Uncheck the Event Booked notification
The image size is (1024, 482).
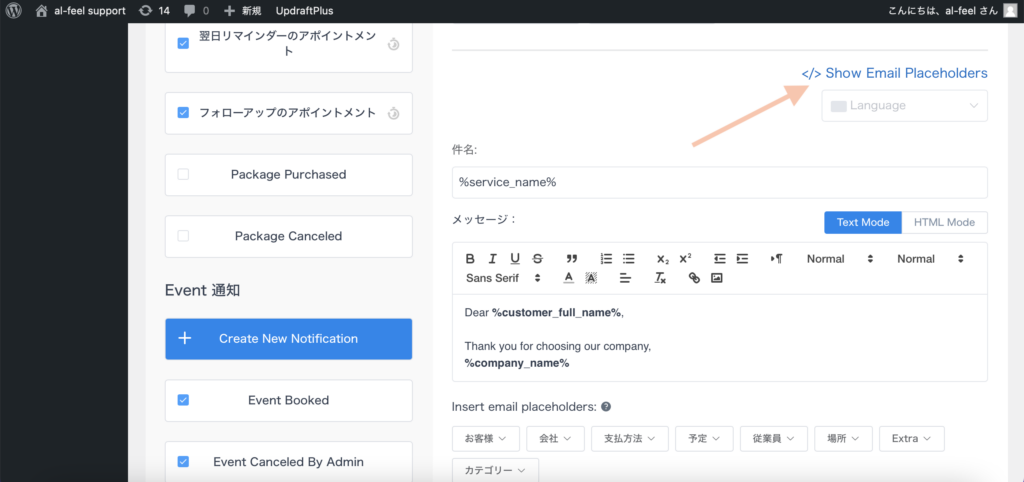pyautogui.click(x=183, y=400)
